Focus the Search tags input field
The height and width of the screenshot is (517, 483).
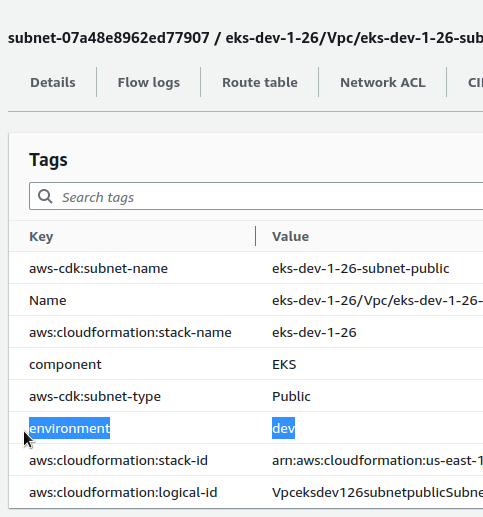(x=256, y=196)
